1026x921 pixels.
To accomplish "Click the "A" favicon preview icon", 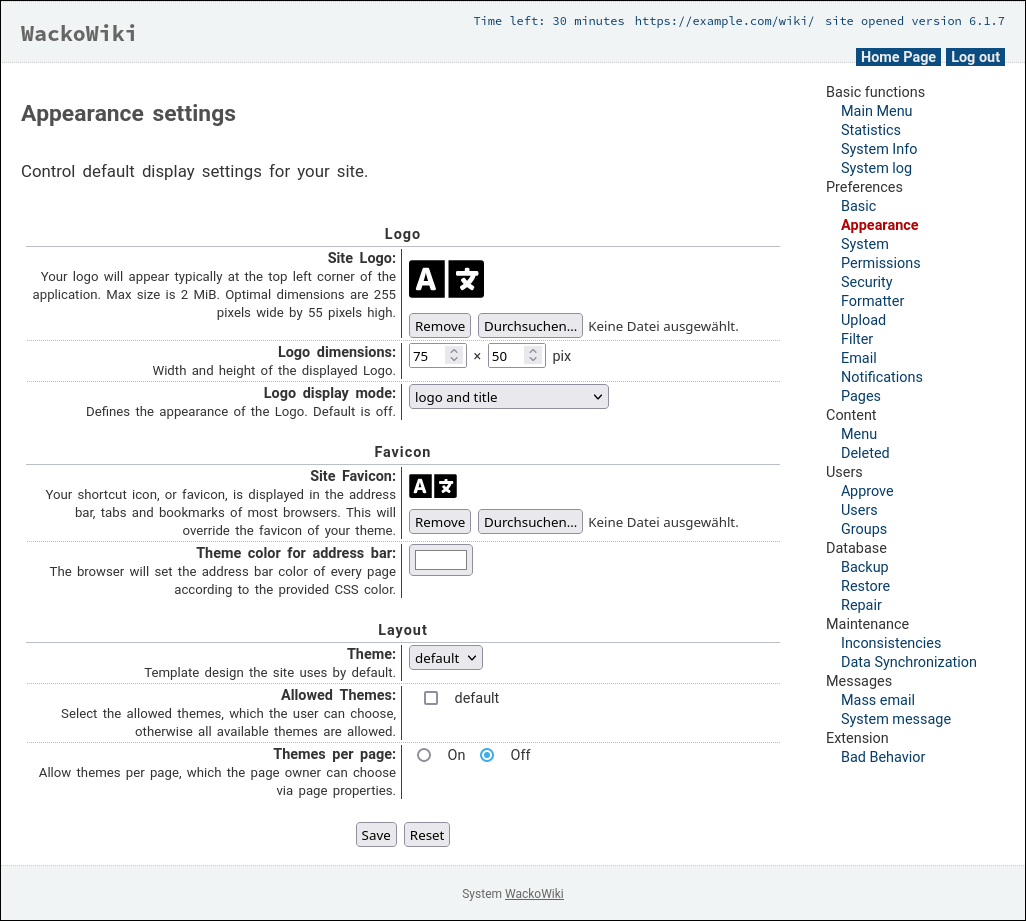I will point(420,486).
